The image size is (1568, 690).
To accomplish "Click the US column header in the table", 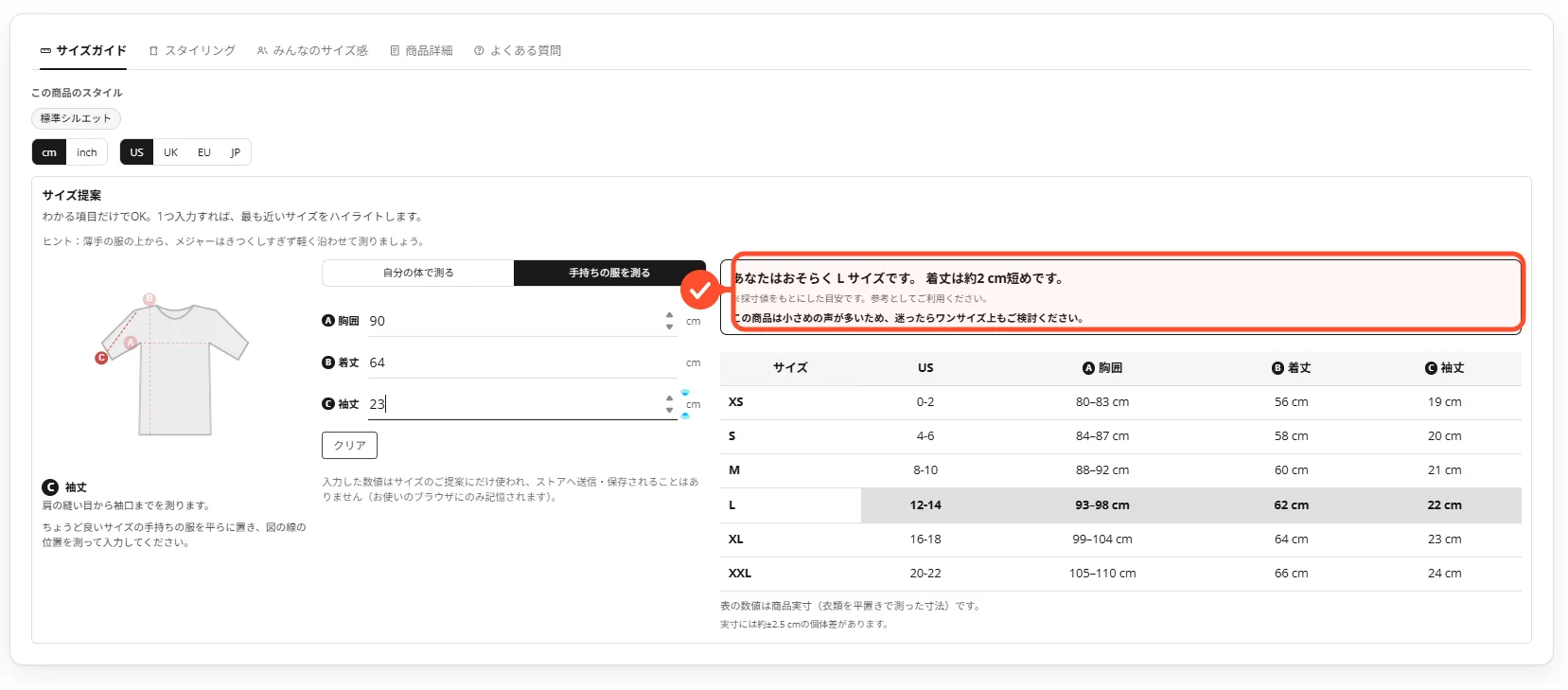I will pos(925,368).
